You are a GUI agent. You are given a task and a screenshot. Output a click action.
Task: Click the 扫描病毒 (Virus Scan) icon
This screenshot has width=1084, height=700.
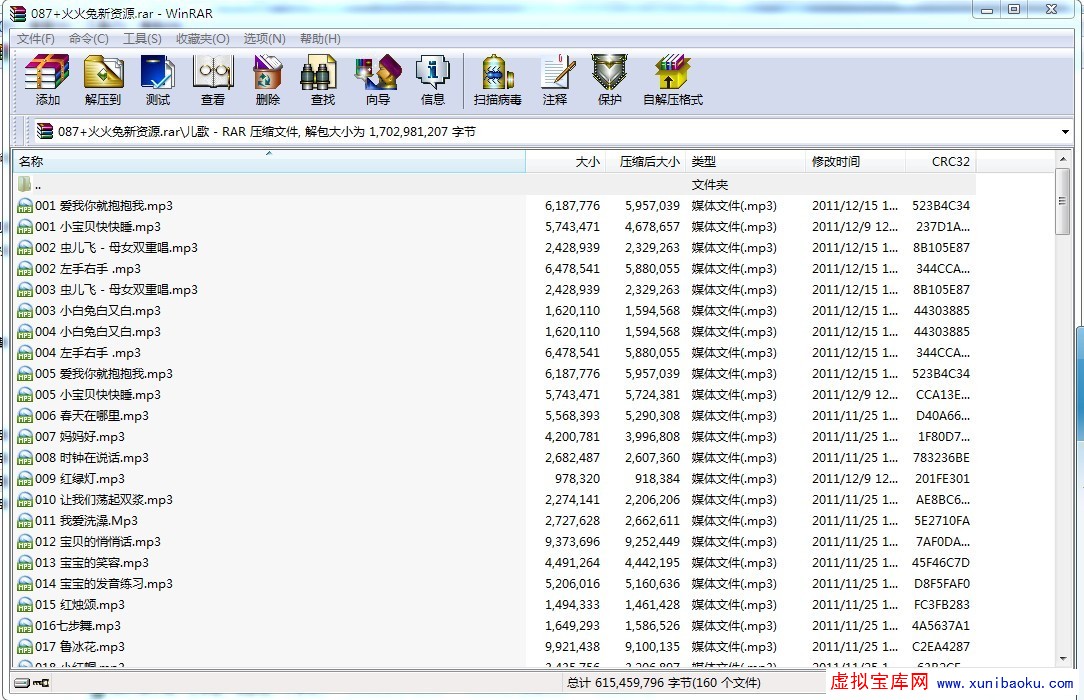pyautogui.click(x=497, y=80)
